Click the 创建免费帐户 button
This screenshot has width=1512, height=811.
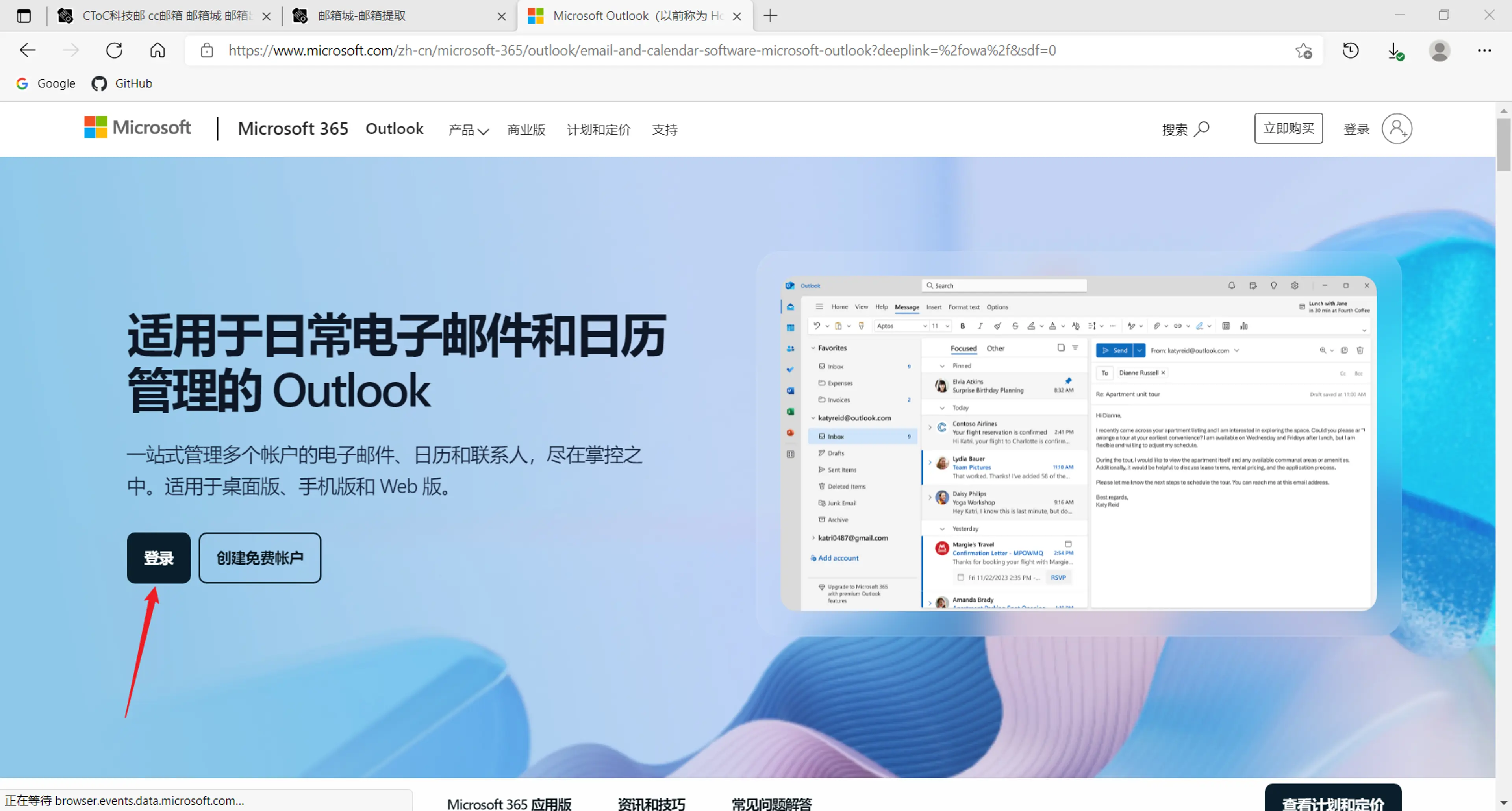tap(259, 557)
